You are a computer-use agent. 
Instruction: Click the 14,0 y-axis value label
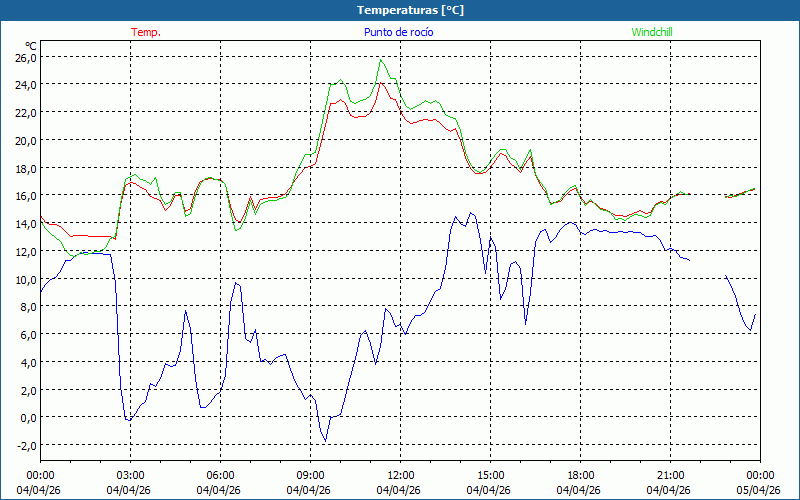pos(25,223)
